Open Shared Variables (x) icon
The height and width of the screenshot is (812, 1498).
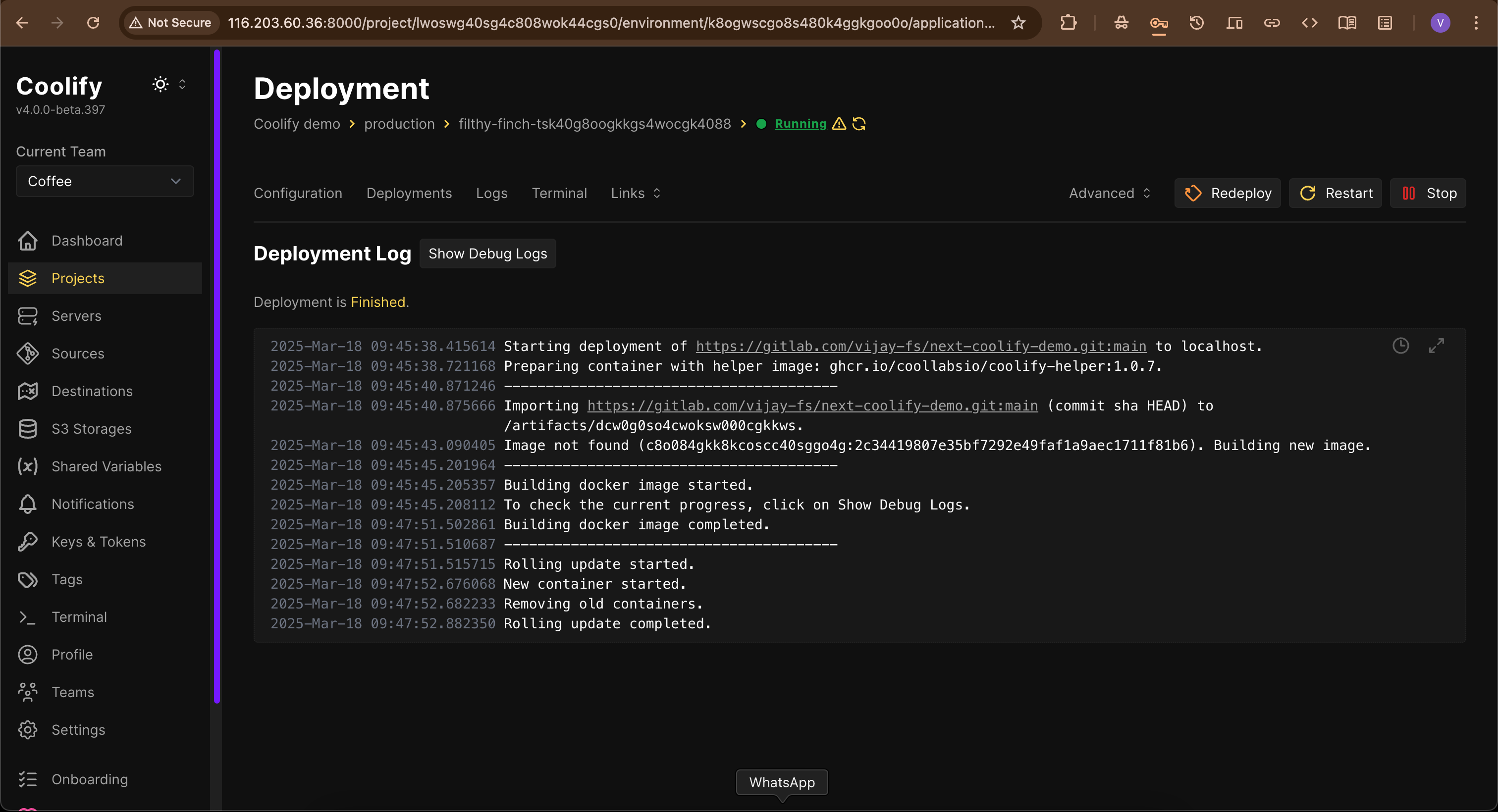click(x=27, y=466)
